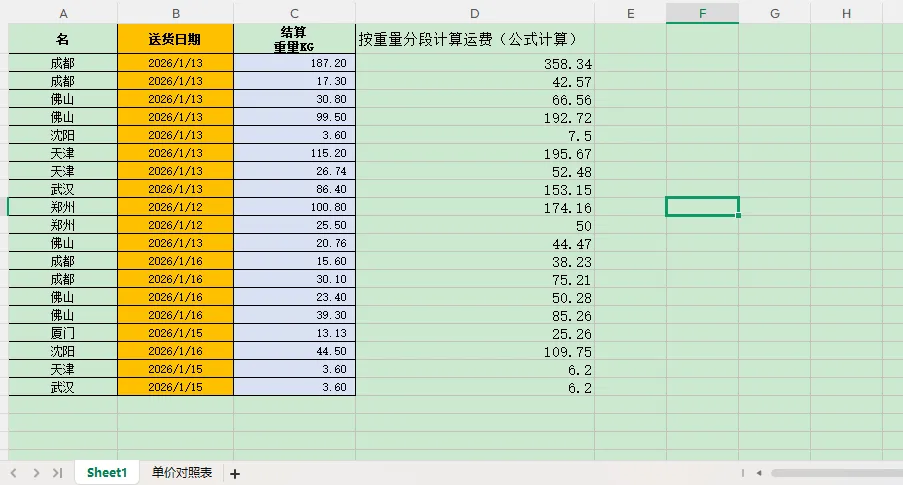
Task: Click the 名 header cell
Action: (63, 39)
